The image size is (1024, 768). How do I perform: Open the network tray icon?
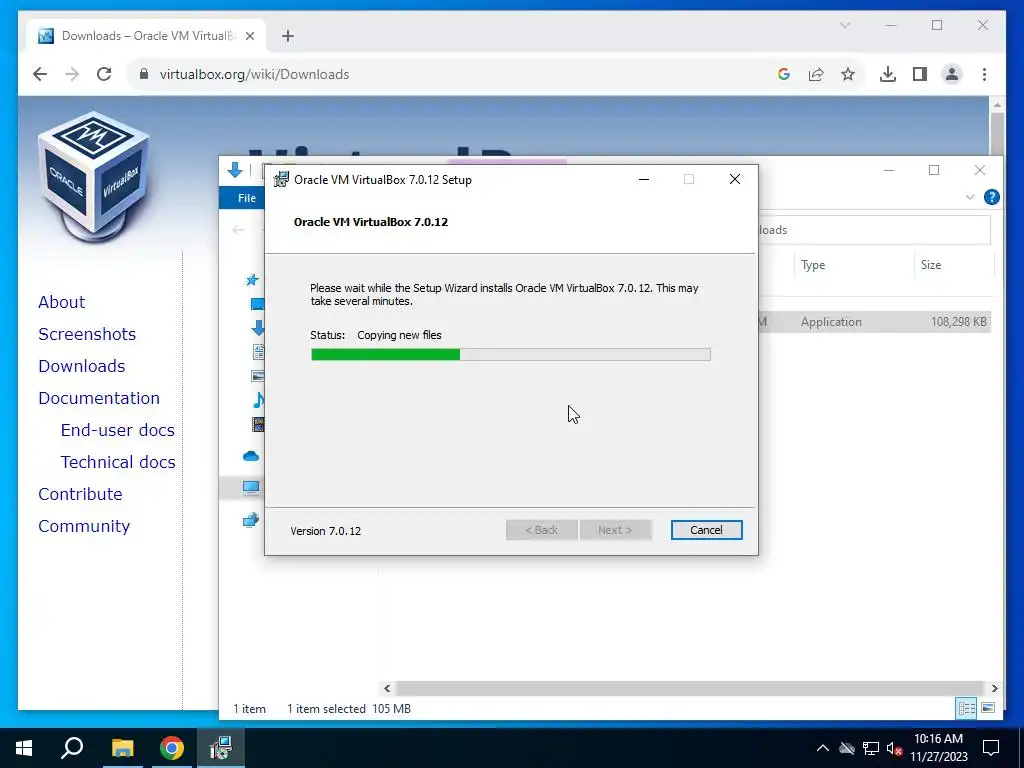pyautogui.click(x=871, y=748)
